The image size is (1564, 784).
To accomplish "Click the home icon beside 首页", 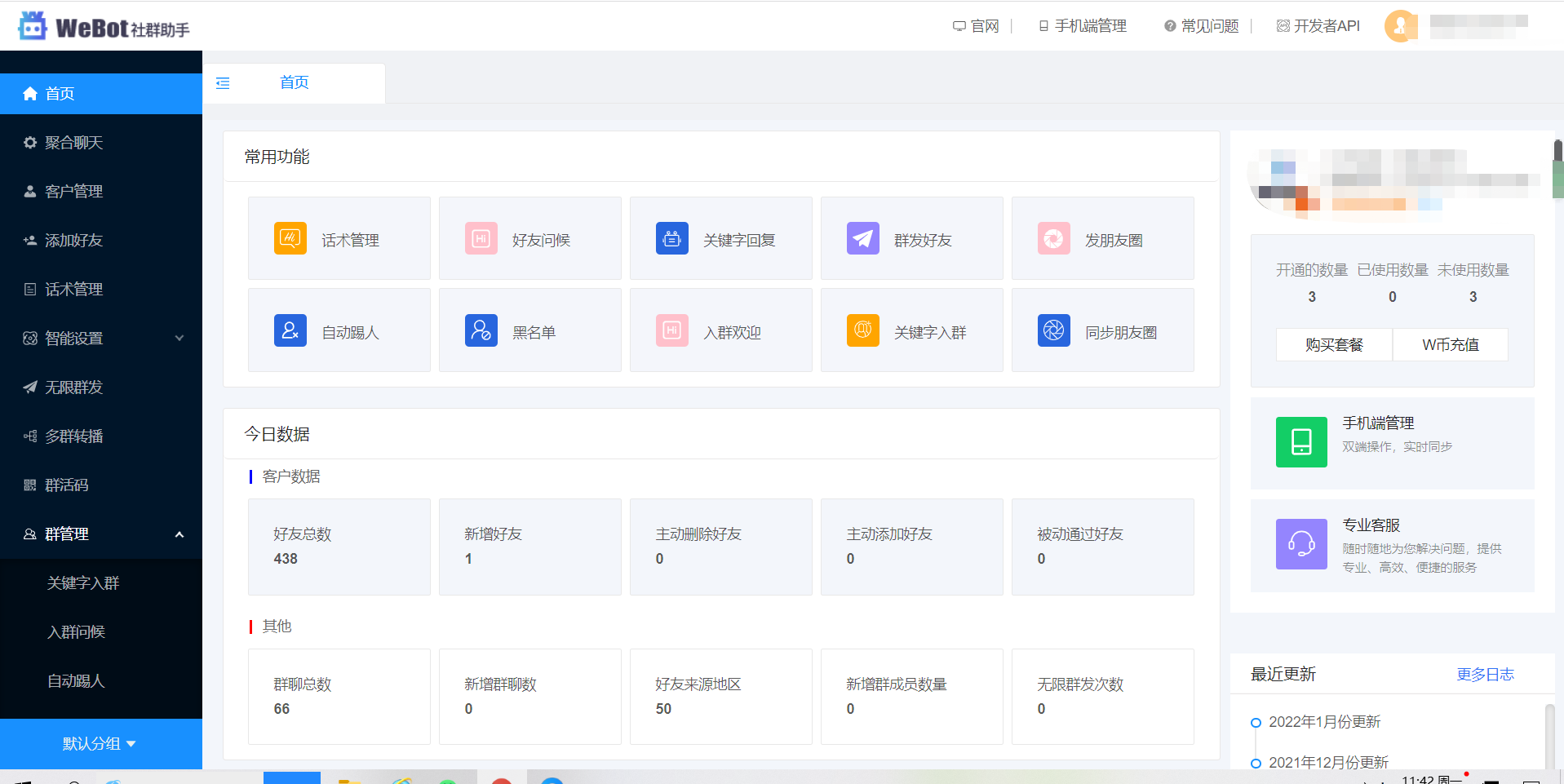I will click(x=30, y=94).
